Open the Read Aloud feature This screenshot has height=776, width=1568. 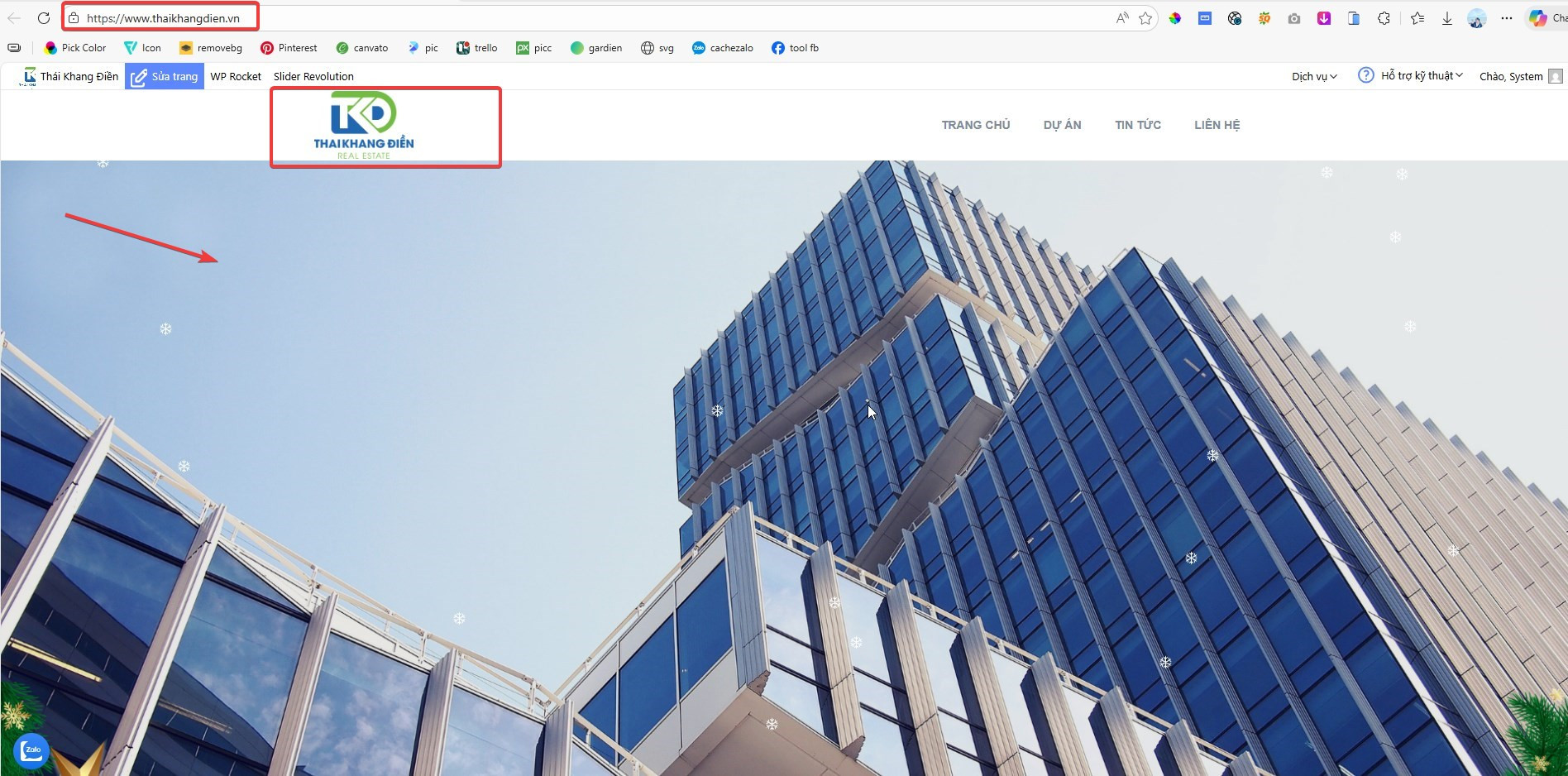coord(1122,18)
